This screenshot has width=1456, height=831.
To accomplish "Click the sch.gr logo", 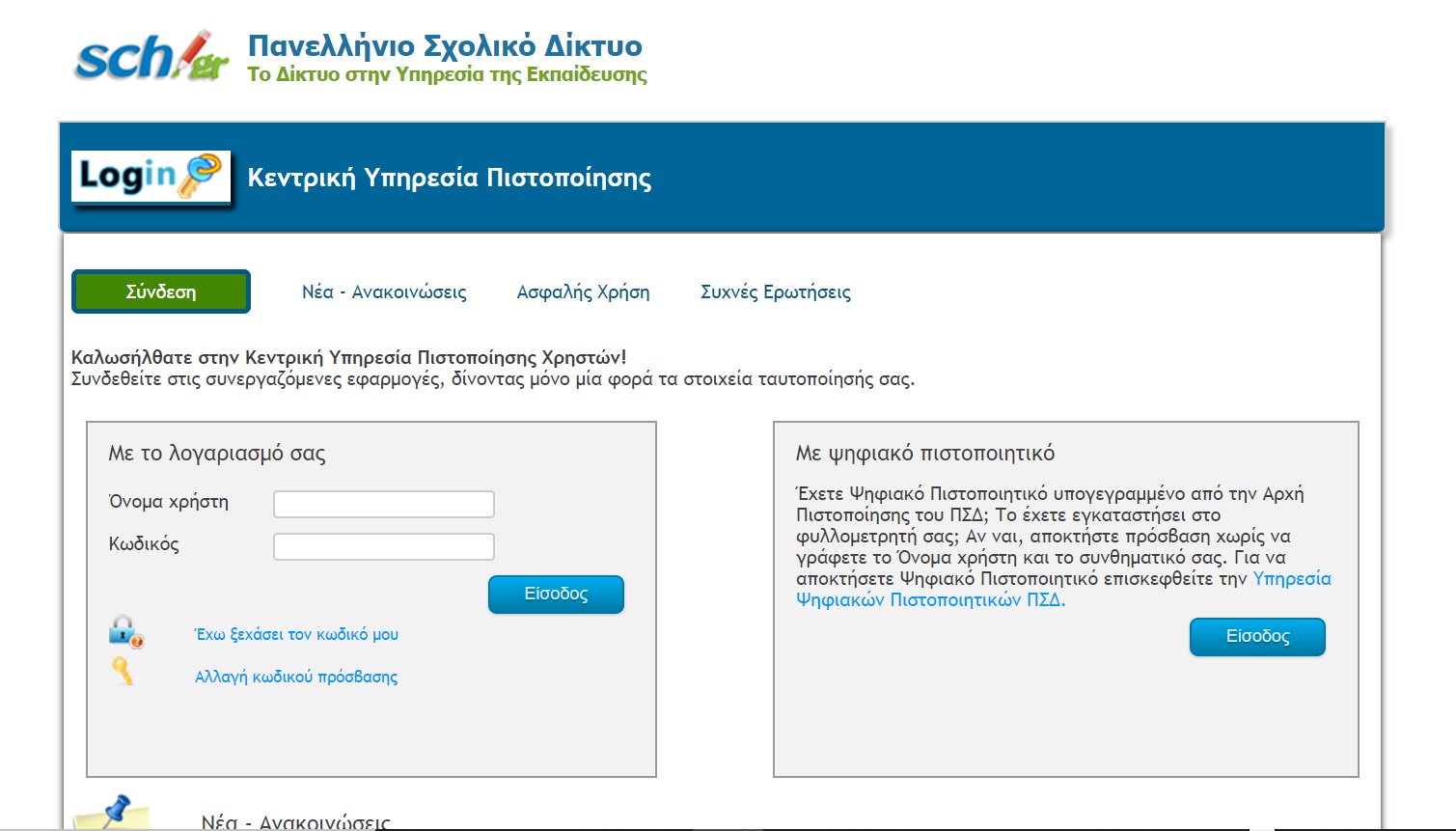I will click(x=151, y=57).
